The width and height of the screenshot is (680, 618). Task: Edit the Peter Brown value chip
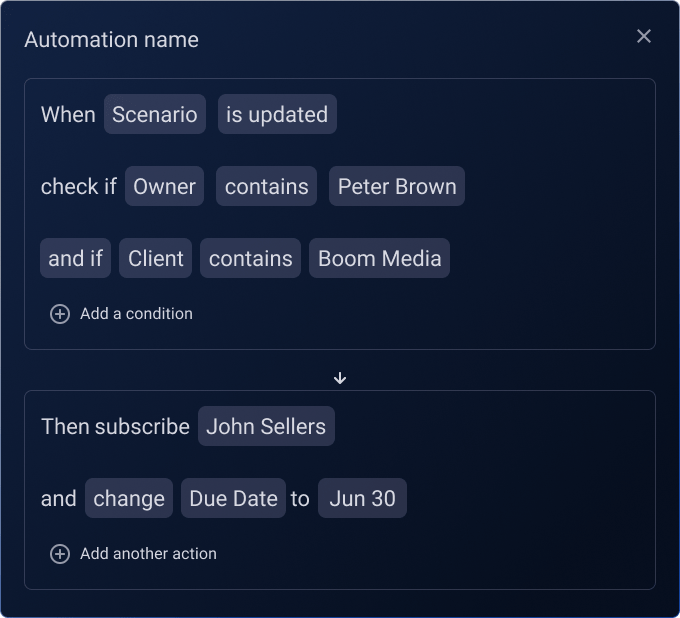397,186
